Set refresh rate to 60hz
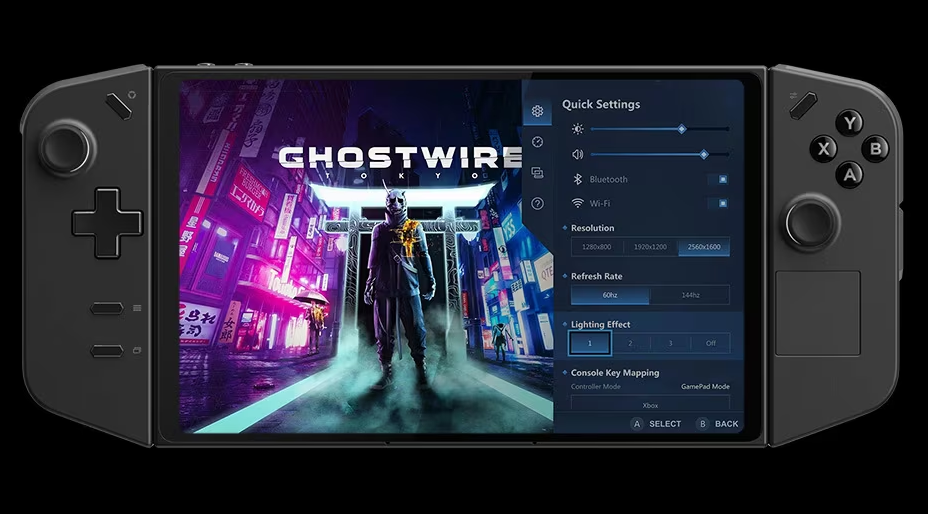Viewport: 928px width, 514px height. point(610,295)
